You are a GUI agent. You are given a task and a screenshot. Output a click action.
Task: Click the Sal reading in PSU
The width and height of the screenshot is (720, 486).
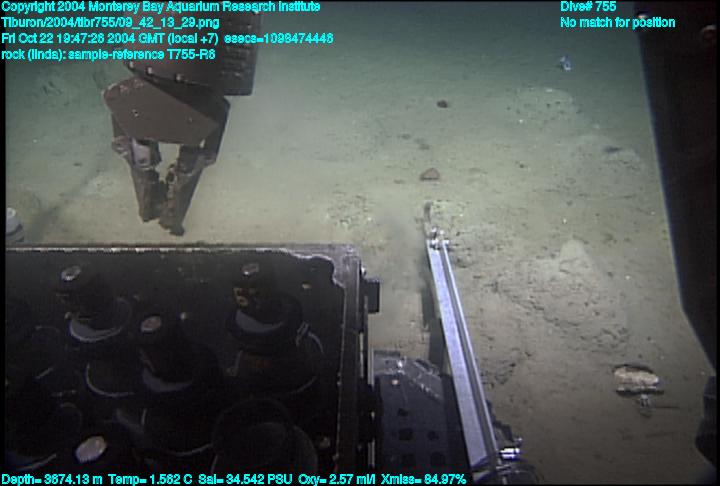click(x=245, y=480)
